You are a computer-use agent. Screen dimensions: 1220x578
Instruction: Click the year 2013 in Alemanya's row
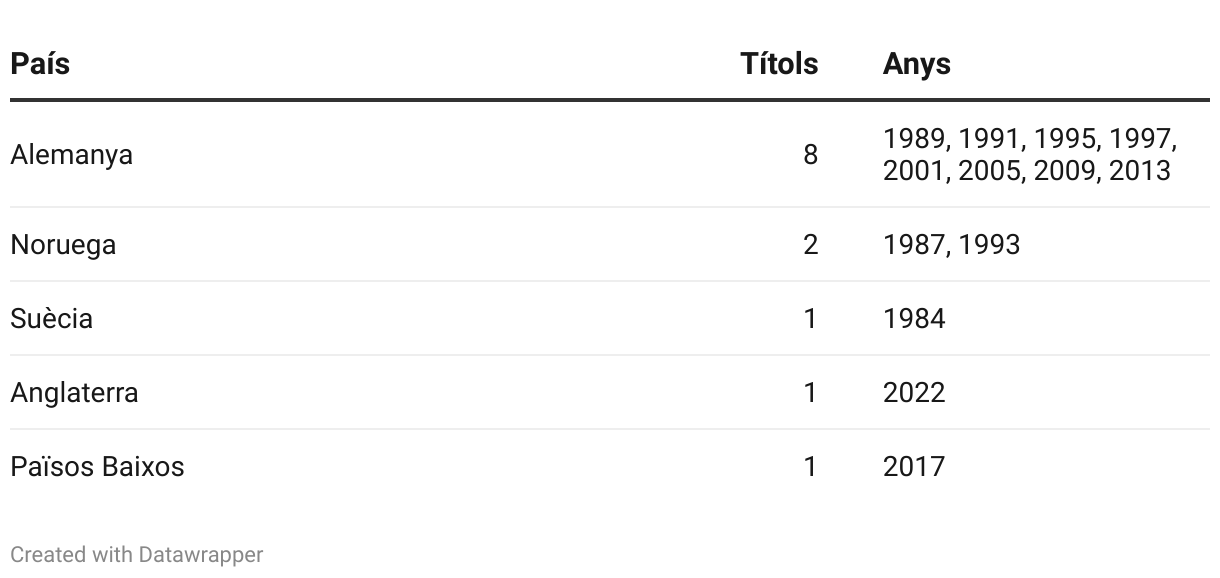1139,170
